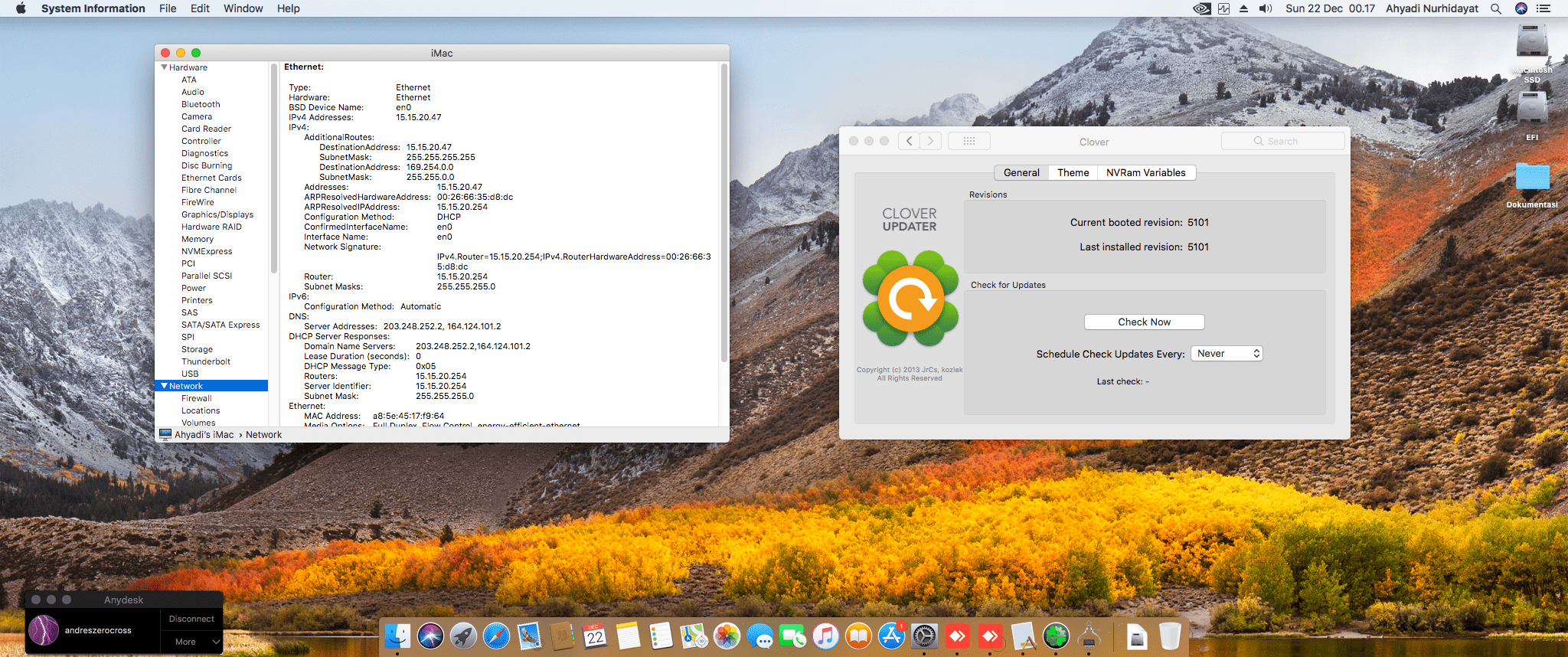This screenshot has height=657, width=1568.
Task: Open FaceTime from the Dock
Action: (x=792, y=636)
